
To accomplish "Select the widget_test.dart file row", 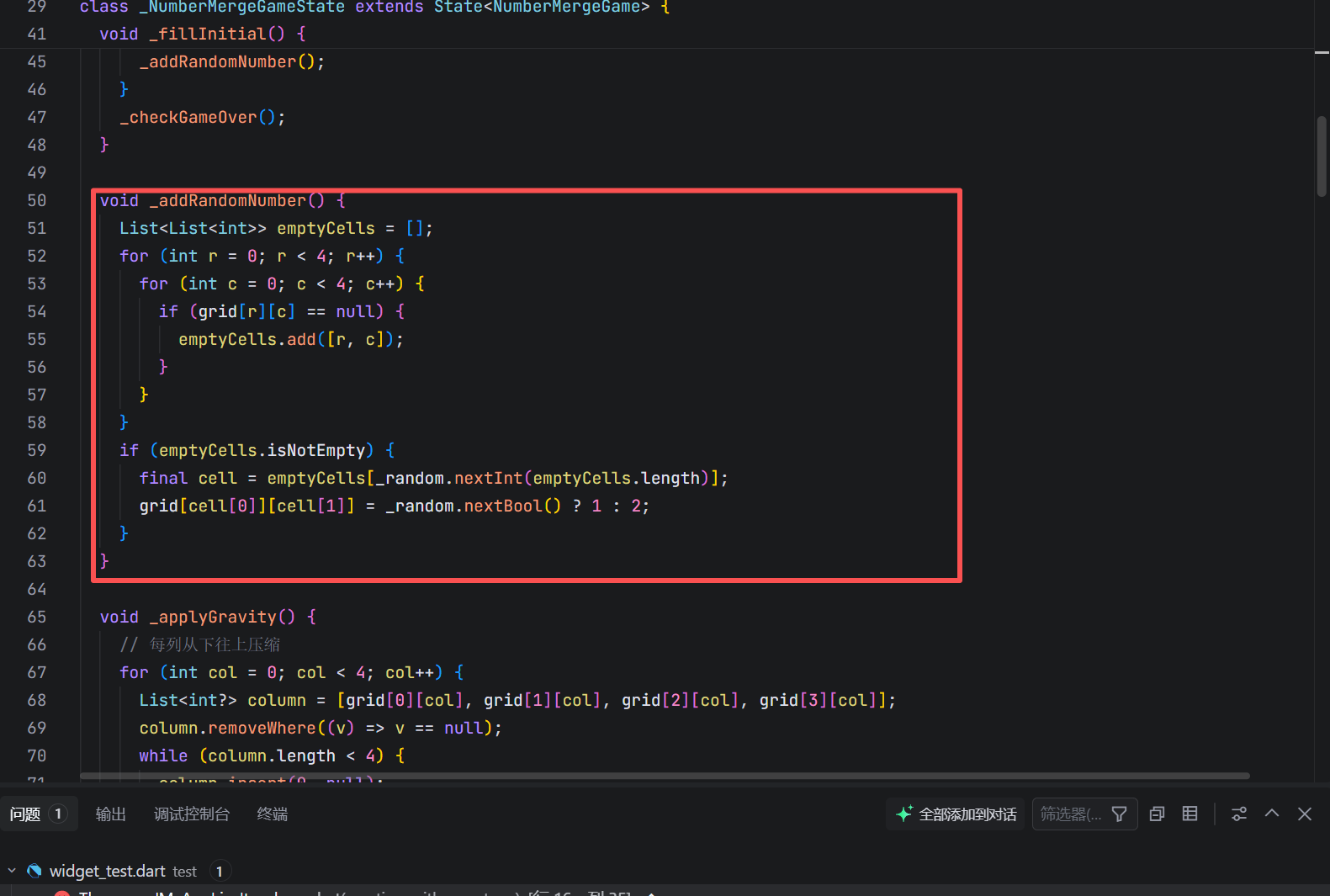I will [665, 871].
